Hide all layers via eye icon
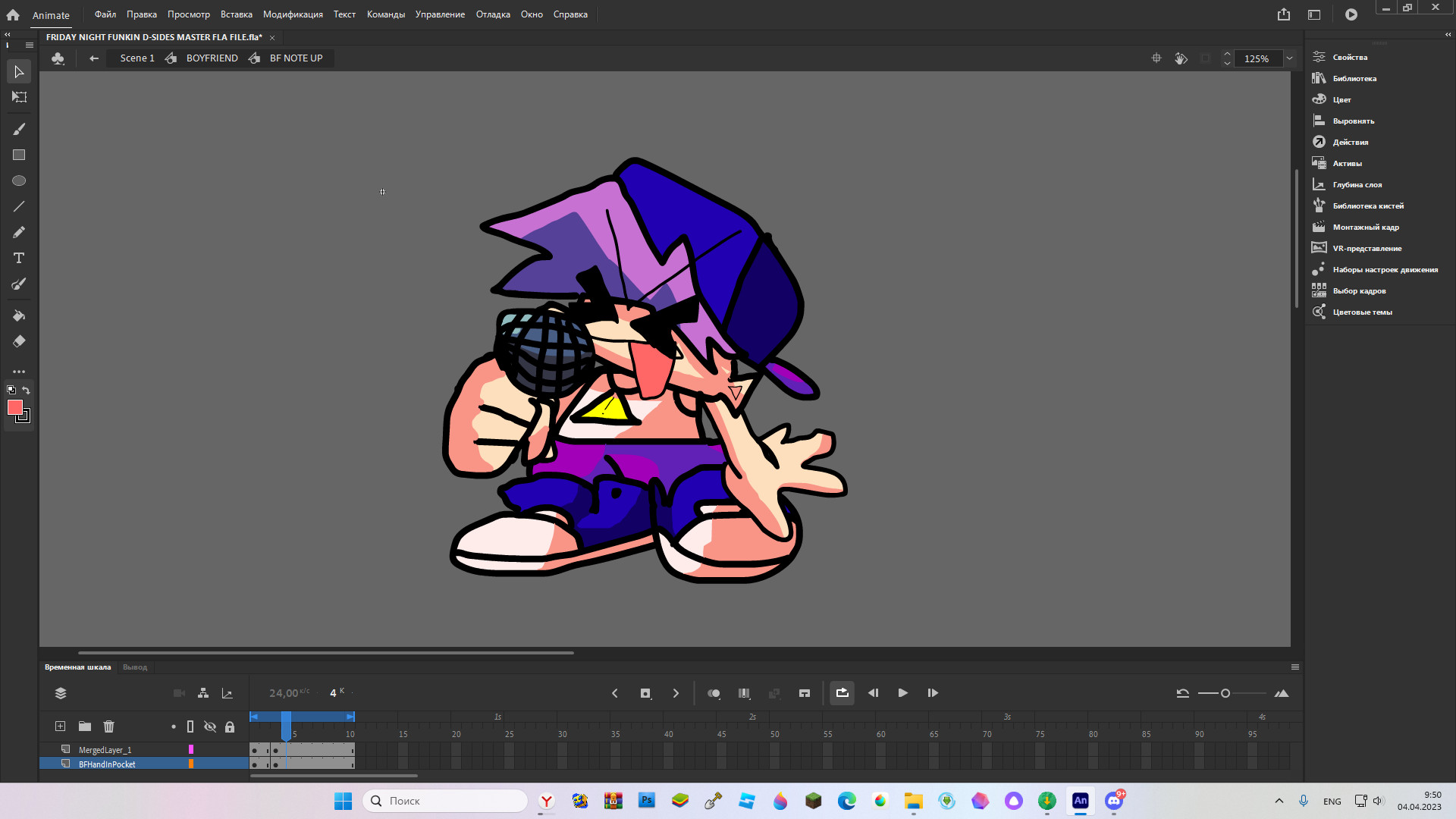This screenshot has width=1456, height=819. point(210,726)
